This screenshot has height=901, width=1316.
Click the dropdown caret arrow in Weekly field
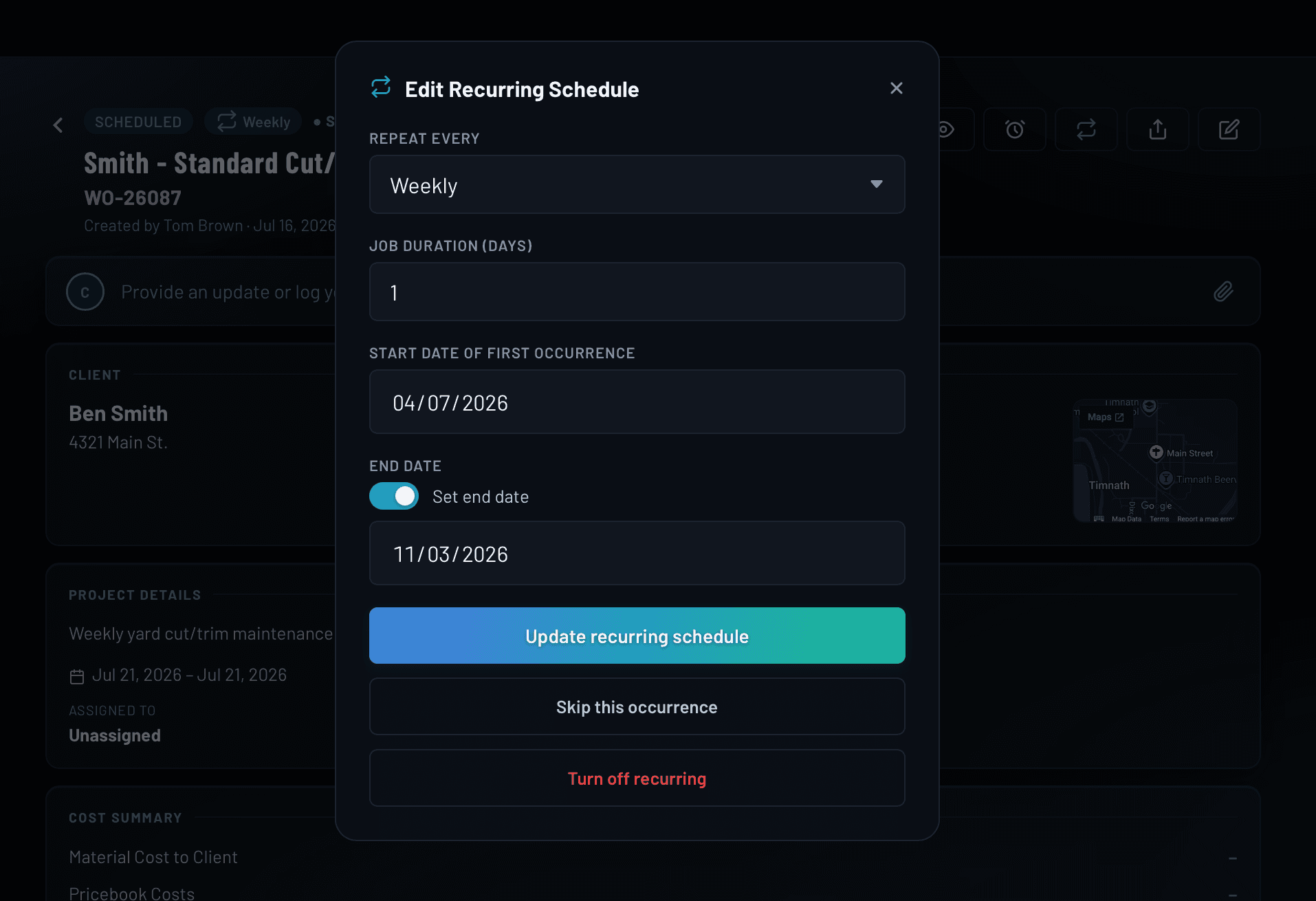[877, 184]
